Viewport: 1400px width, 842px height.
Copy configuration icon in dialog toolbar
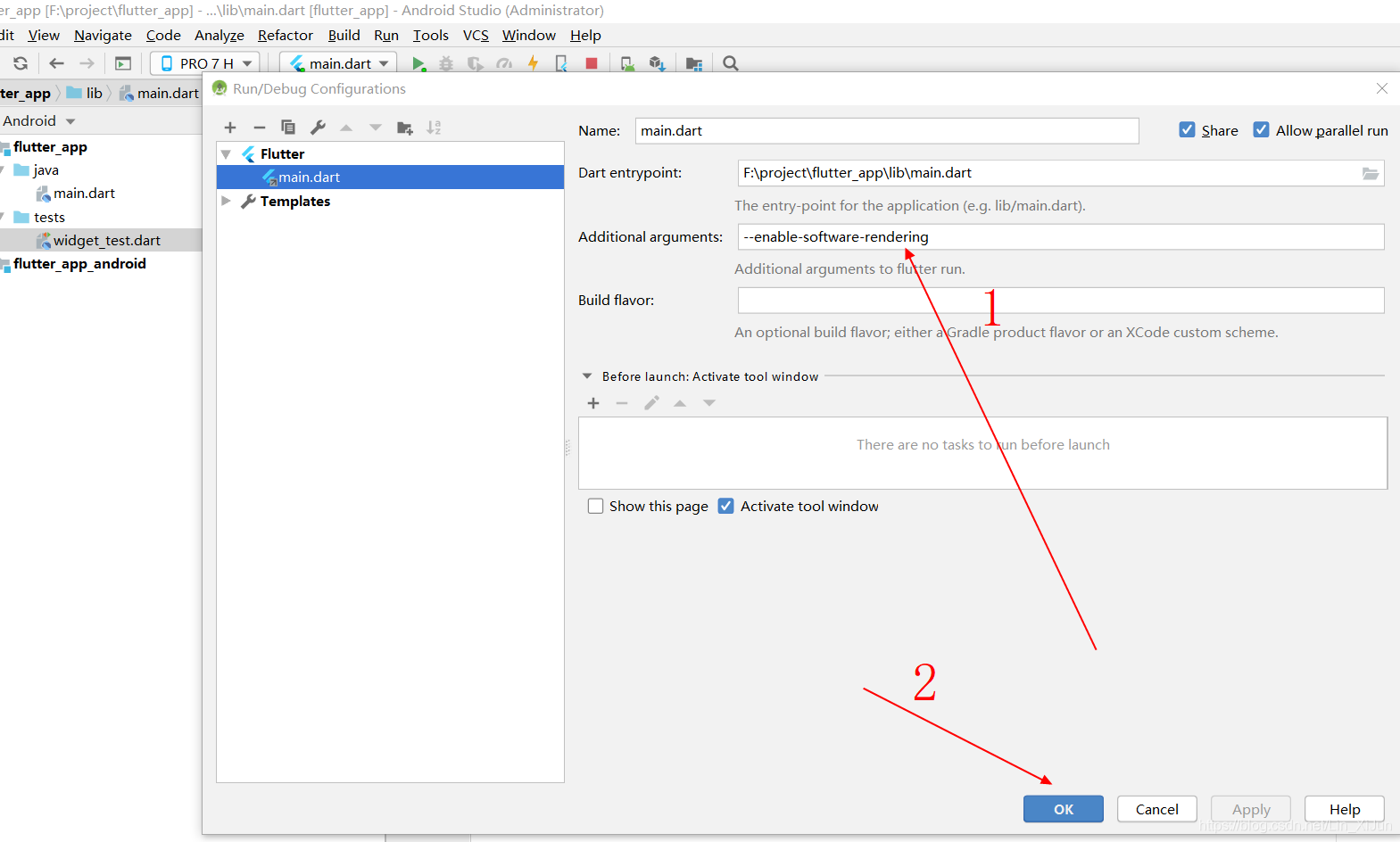[288, 128]
